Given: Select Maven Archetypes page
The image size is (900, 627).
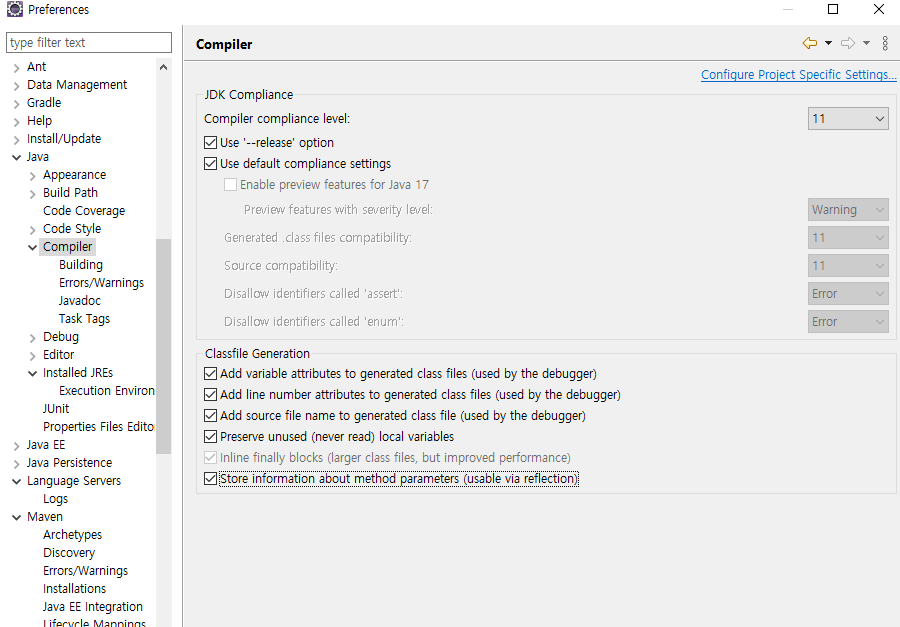Looking at the screenshot, I should coord(72,535).
